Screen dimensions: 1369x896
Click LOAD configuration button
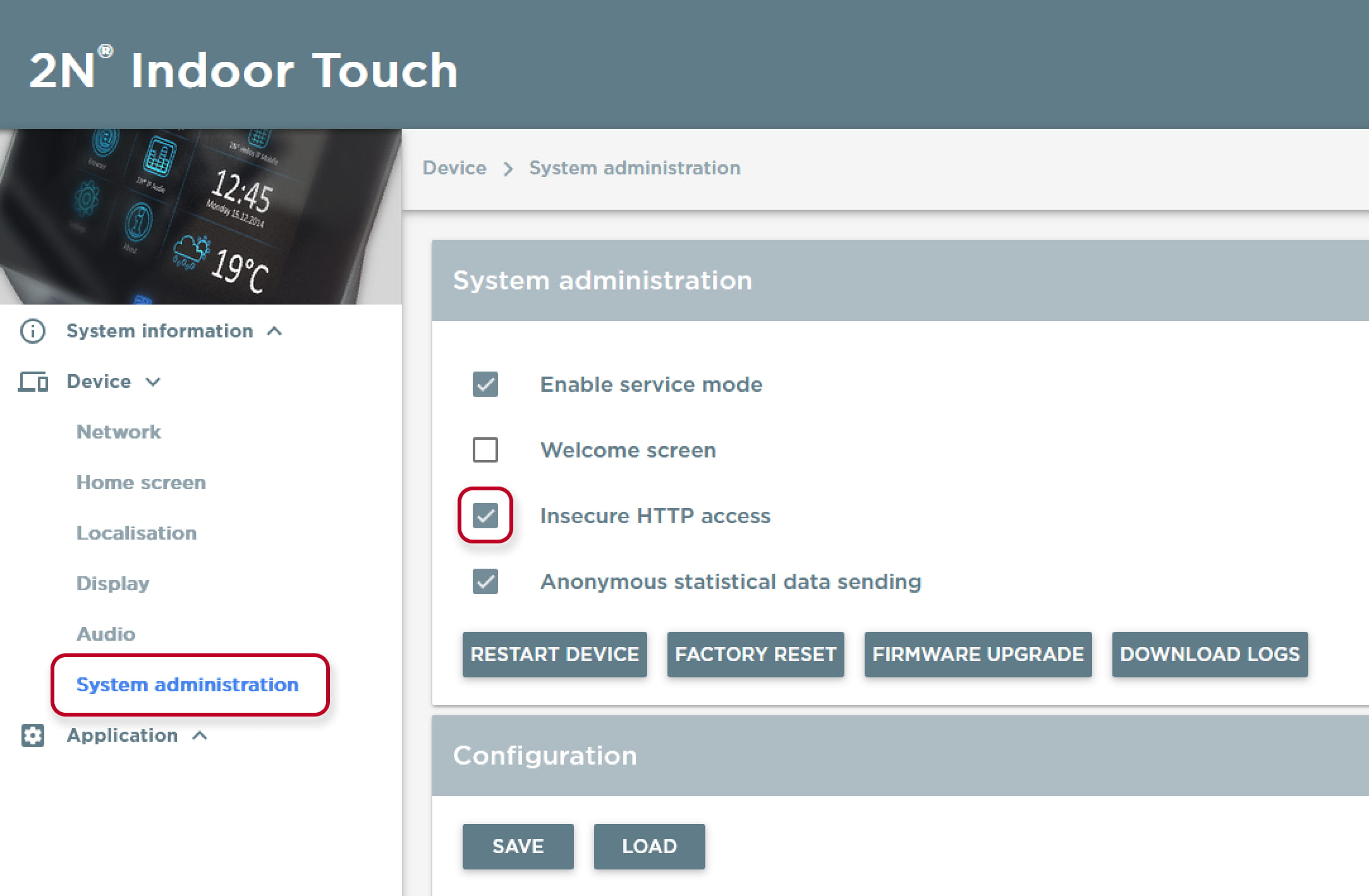(650, 847)
